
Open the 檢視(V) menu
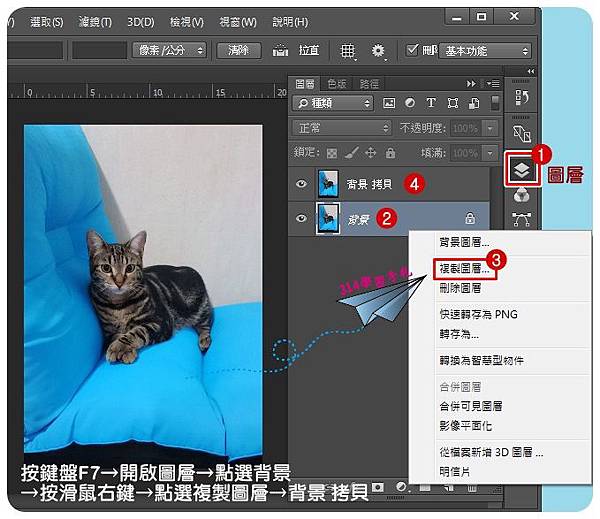coord(187,22)
